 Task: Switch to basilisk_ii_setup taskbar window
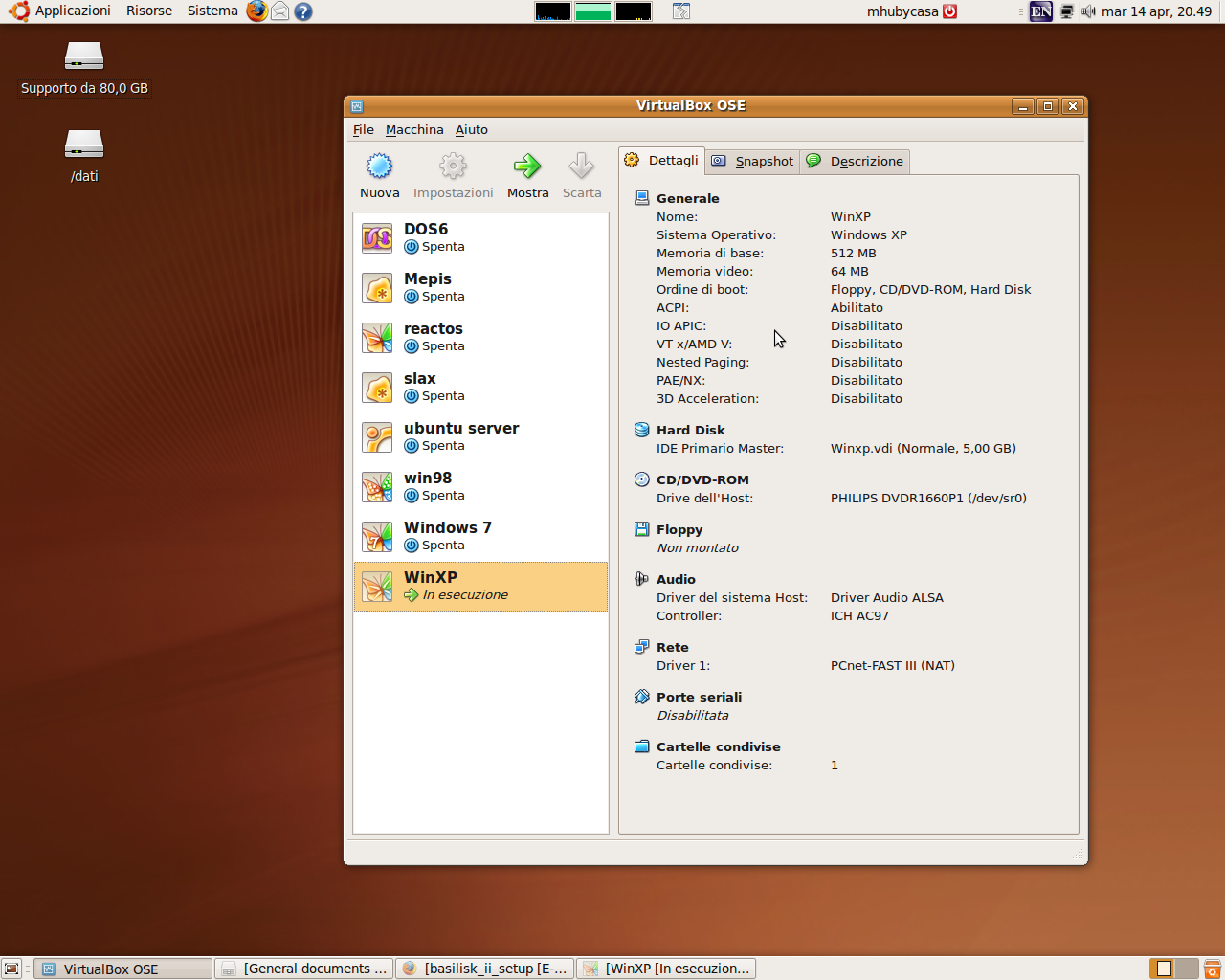(x=484, y=969)
